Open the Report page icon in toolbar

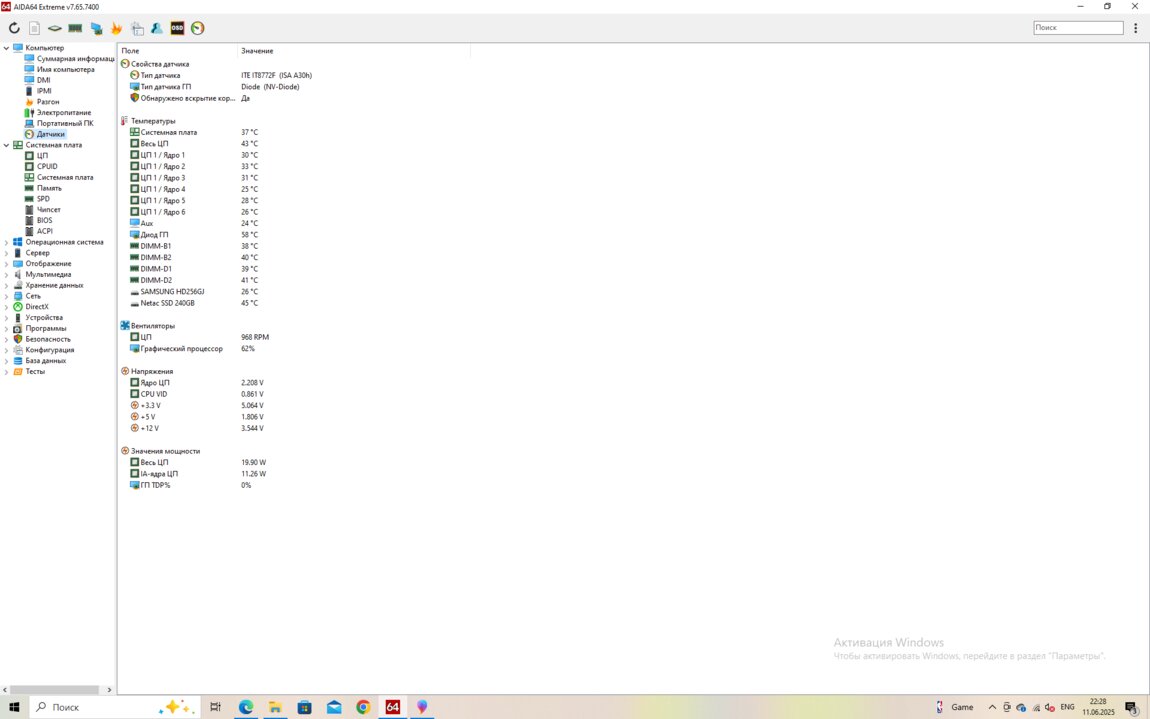click(34, 28)
